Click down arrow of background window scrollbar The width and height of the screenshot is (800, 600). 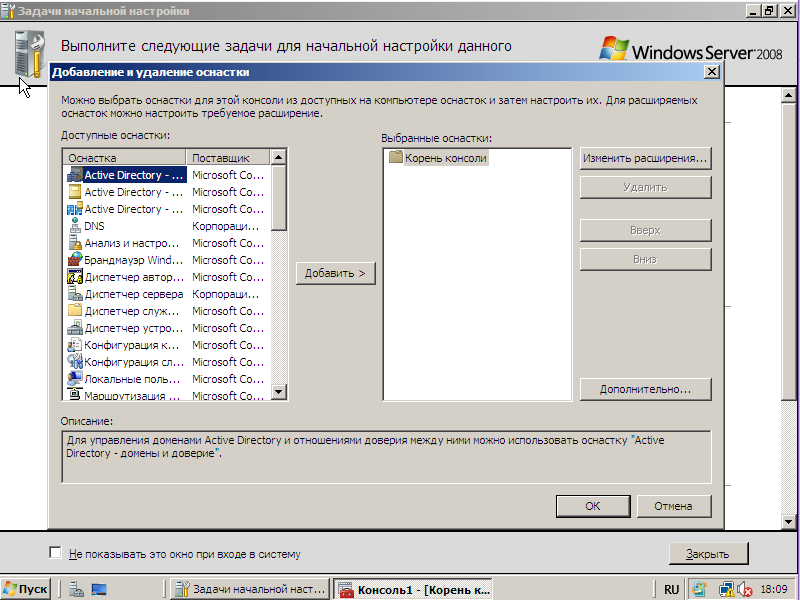788,521
